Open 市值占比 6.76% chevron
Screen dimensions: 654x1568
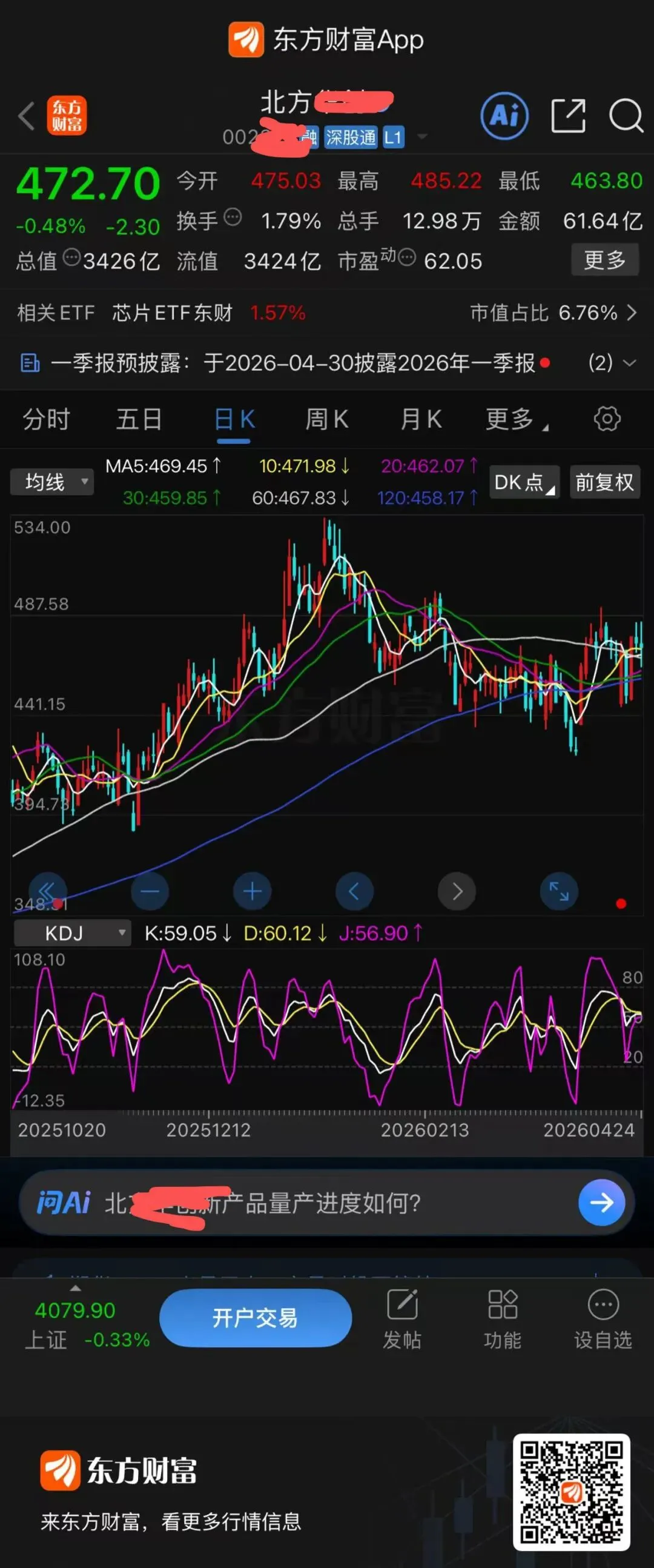tap(632, 313)
